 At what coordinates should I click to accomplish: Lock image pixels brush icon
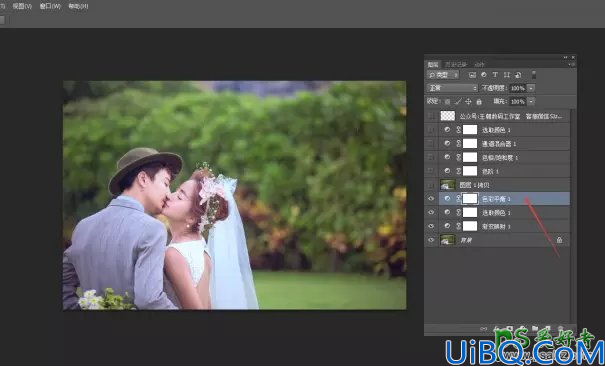(x=458, y=102)
